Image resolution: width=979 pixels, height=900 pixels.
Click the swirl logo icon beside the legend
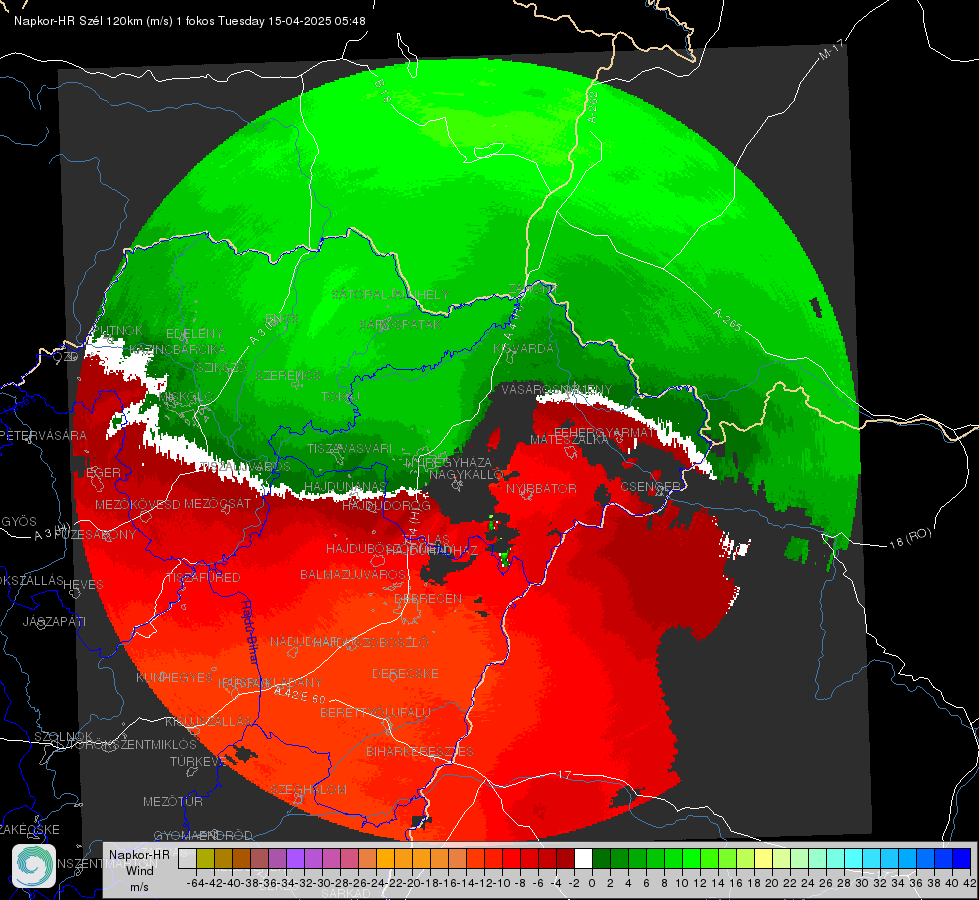pyautogui.click(x=34, y=866)
